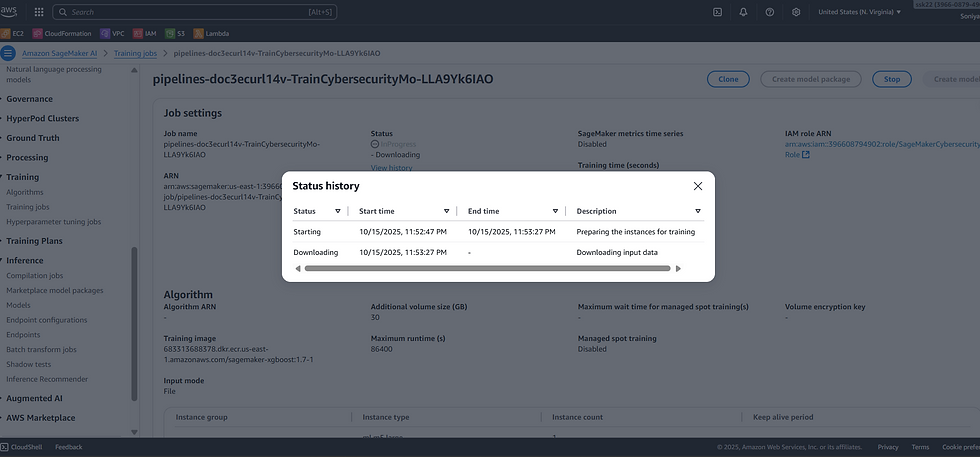Open CloudShell from the top bar icon
Image resolution: width=980 pixels, height=457 pixels.
718,12
